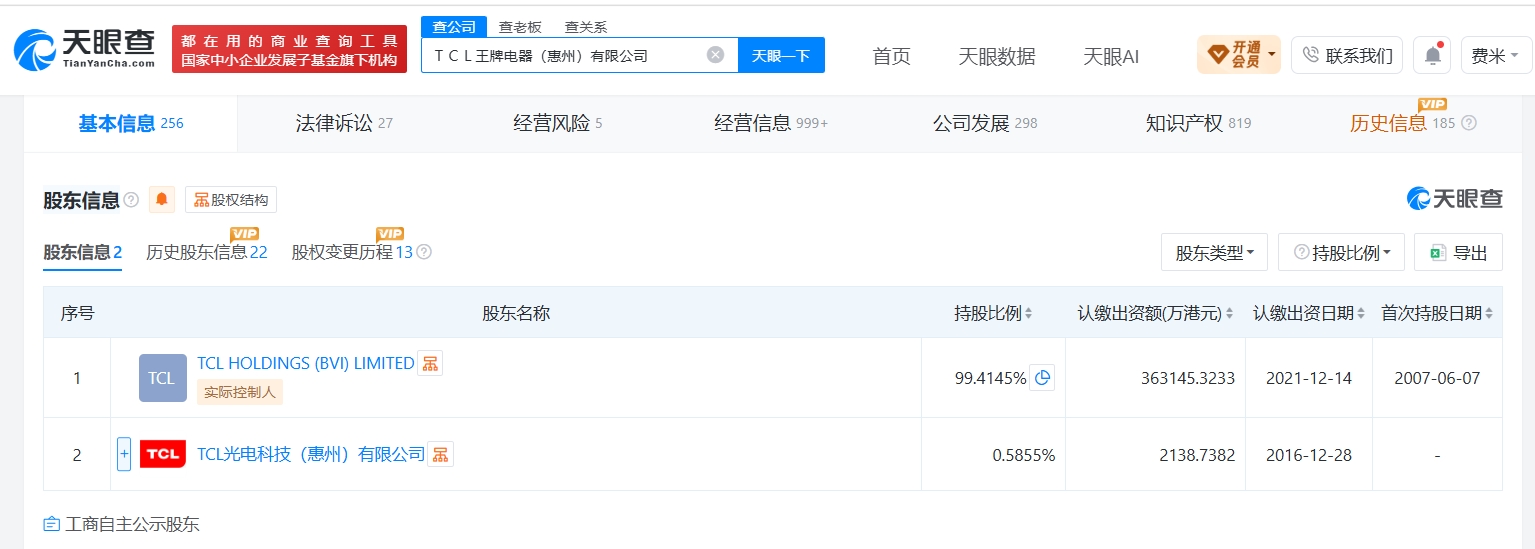Screen dimensions: 1535x549
Task: Show pie chart for 99.4145% holding
Action: [x=1042, y=378]
